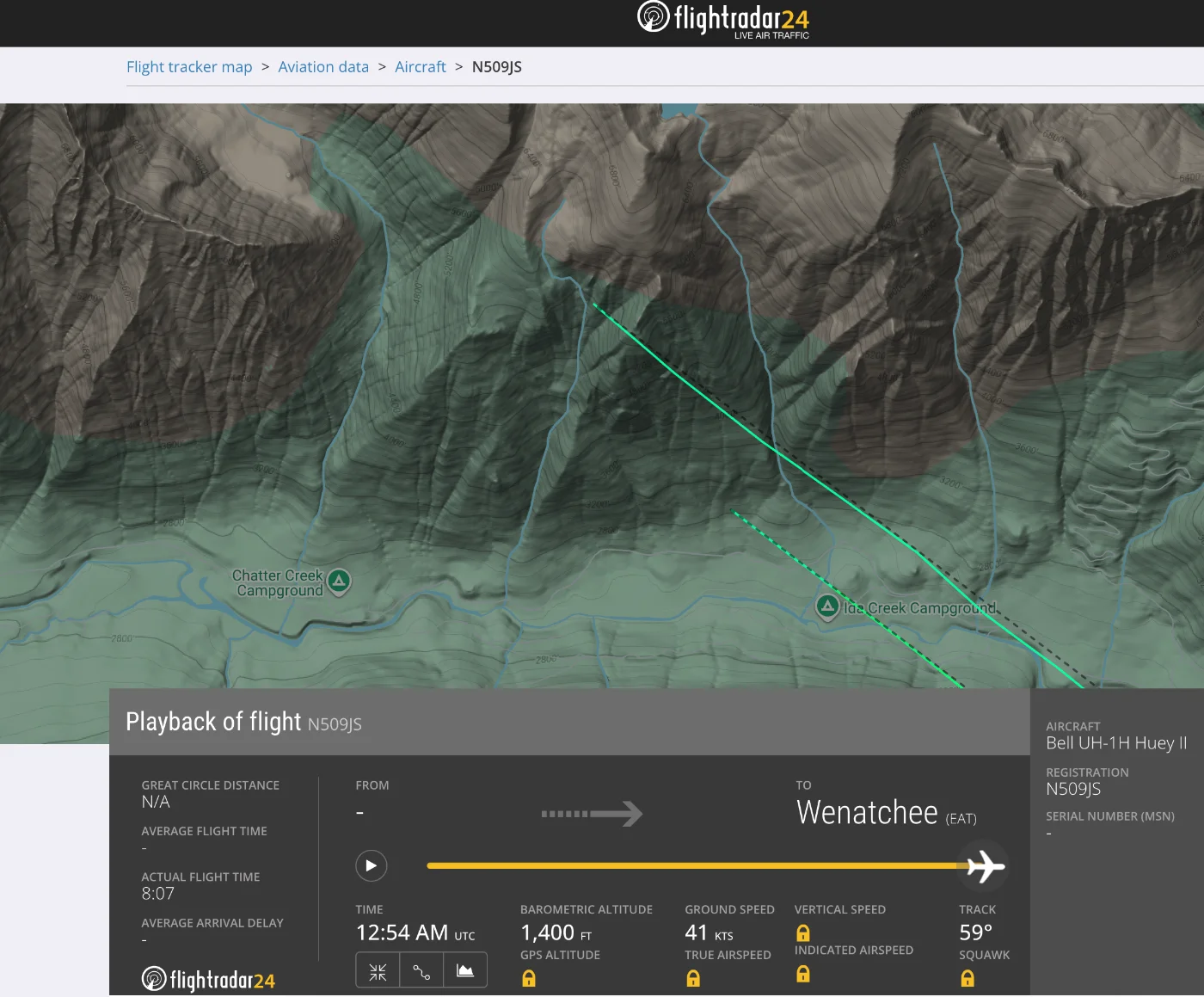
Task: Click the Indicated Airspeed lock icon
Action: point(802,973)
